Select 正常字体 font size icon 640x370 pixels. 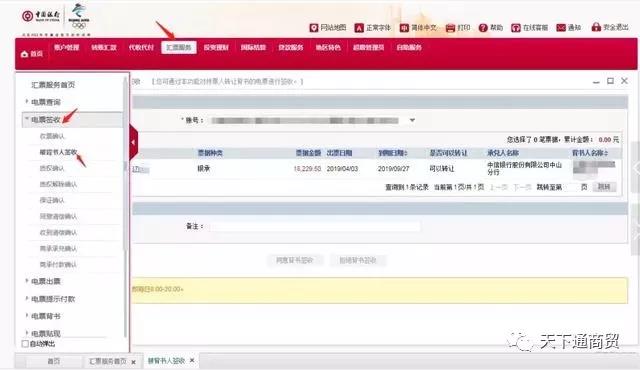[359, 28]
